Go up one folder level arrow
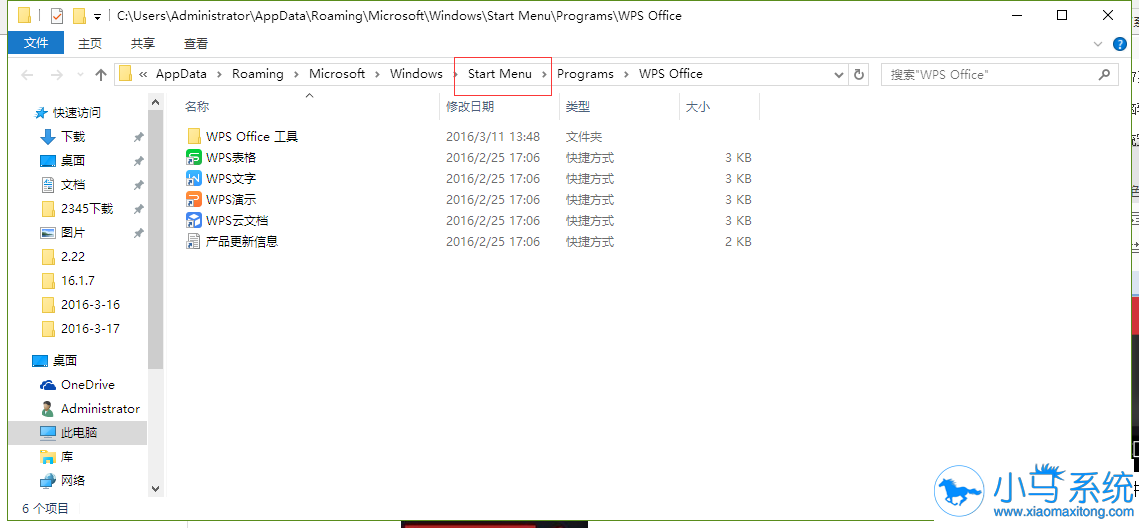 click(x=101, y=74)
